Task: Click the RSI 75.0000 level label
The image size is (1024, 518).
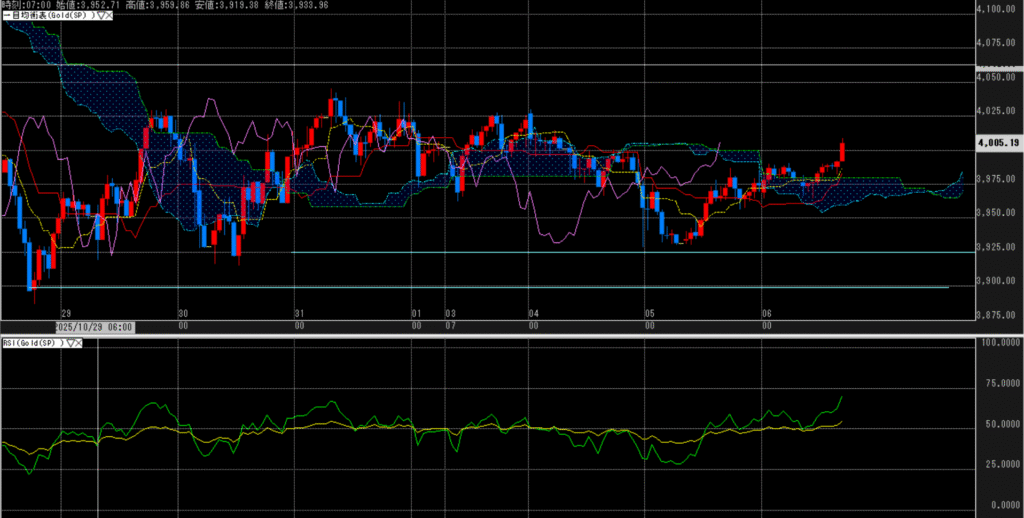Action: (x=996, y=383)
